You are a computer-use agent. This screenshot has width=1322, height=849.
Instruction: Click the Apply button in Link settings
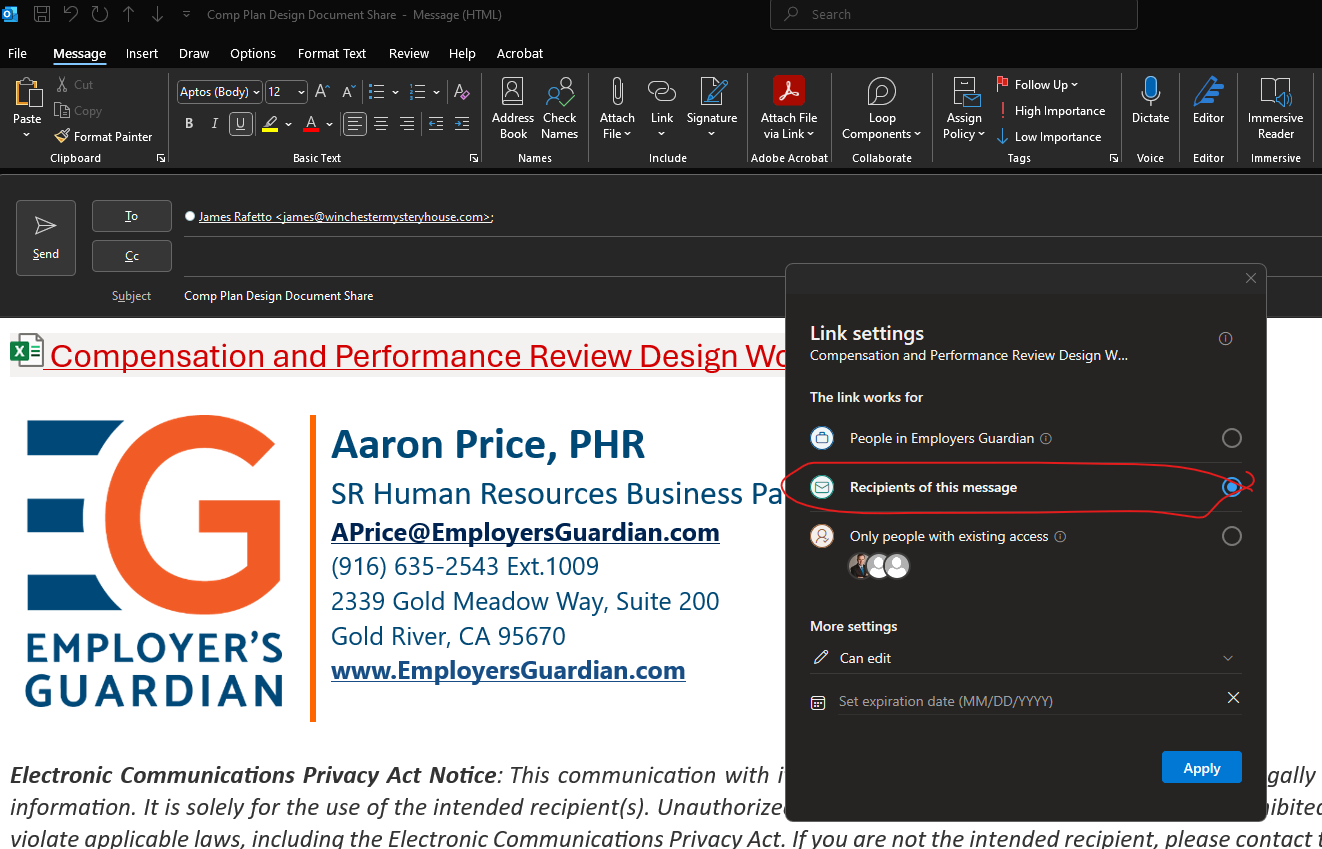[1202, 768]
